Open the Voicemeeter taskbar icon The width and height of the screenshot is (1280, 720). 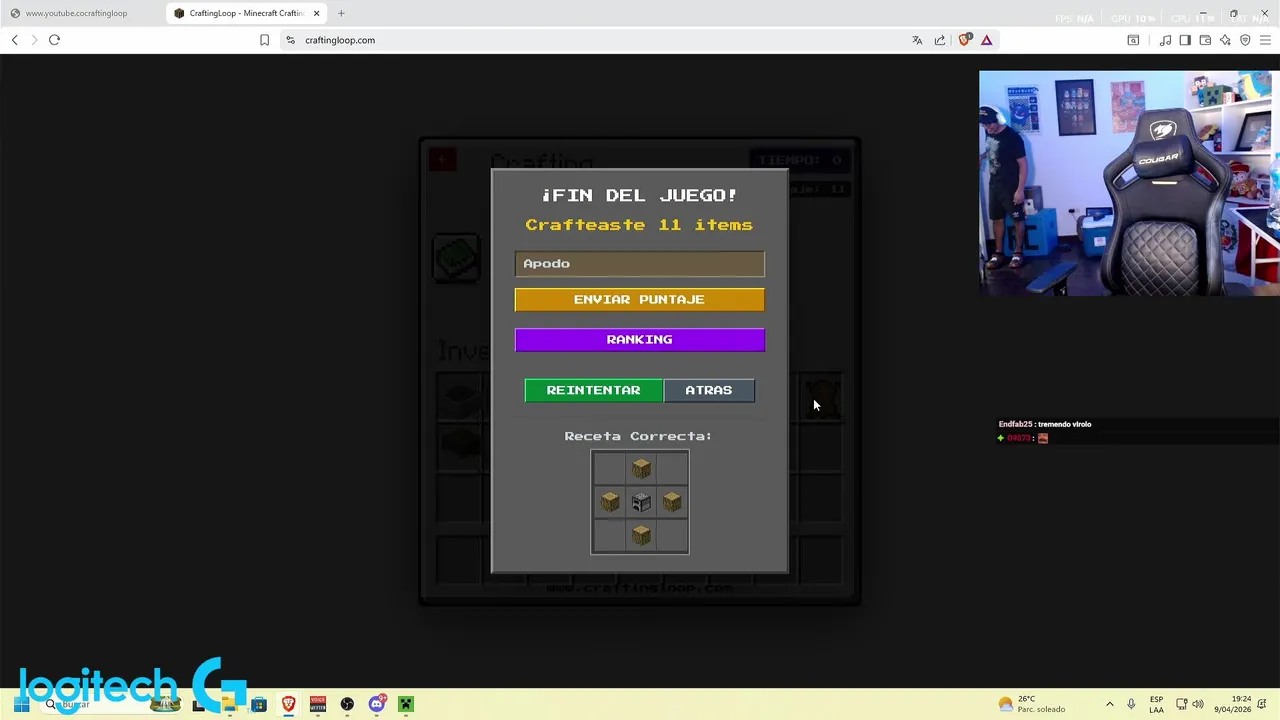click(x=318, y=704)
